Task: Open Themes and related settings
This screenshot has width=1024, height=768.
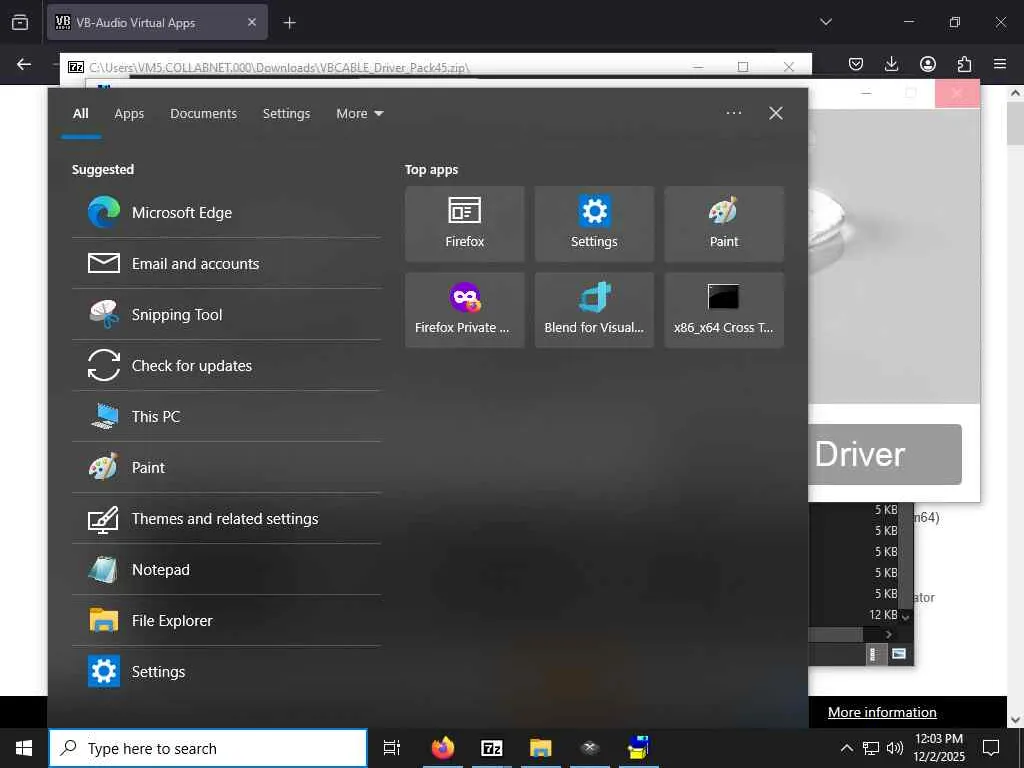Action: (x=226, y=518)
